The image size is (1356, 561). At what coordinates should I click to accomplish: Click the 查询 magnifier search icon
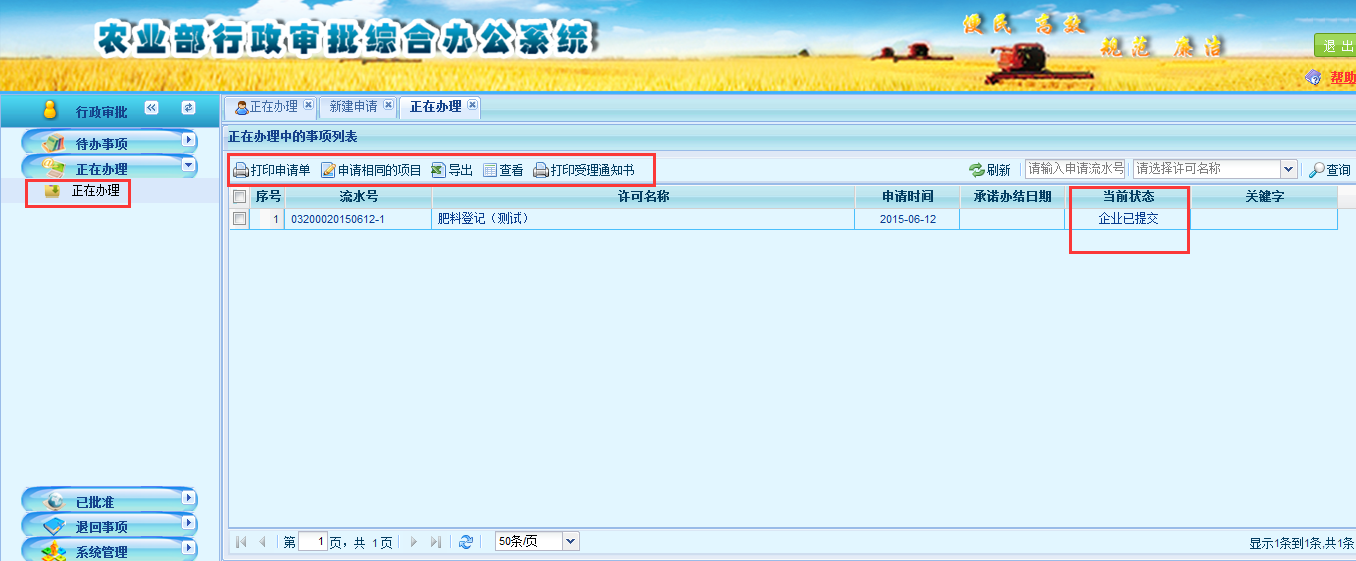tap(1317, 170)
